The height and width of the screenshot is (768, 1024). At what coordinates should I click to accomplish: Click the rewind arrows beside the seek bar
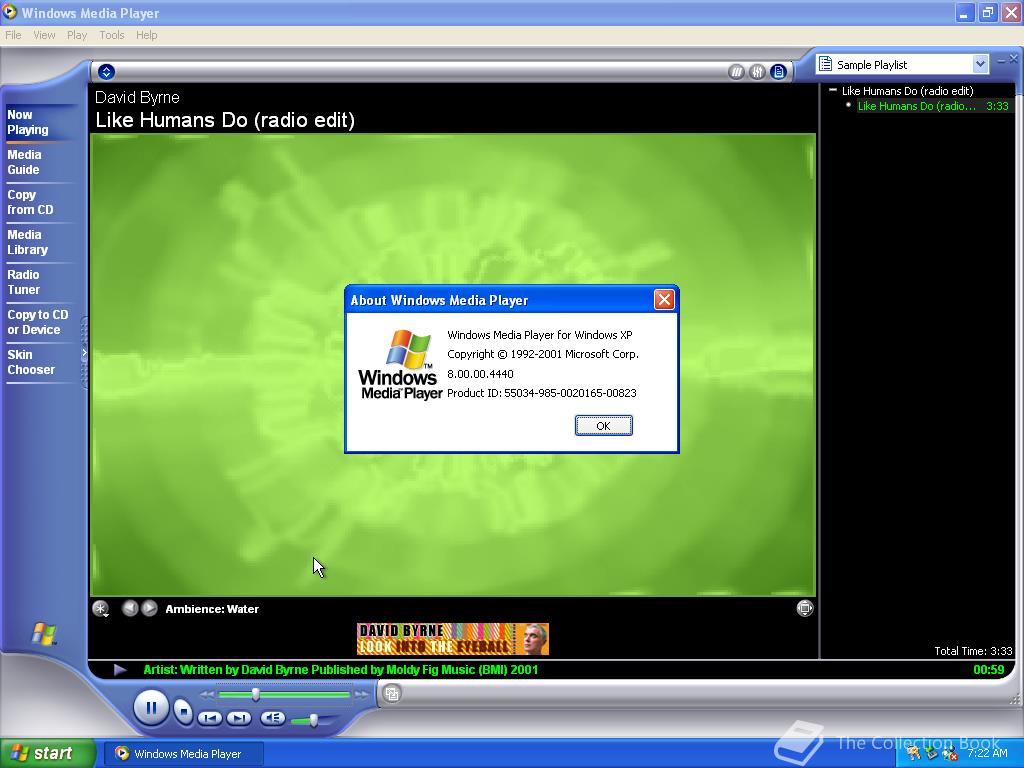click(207, 695)
